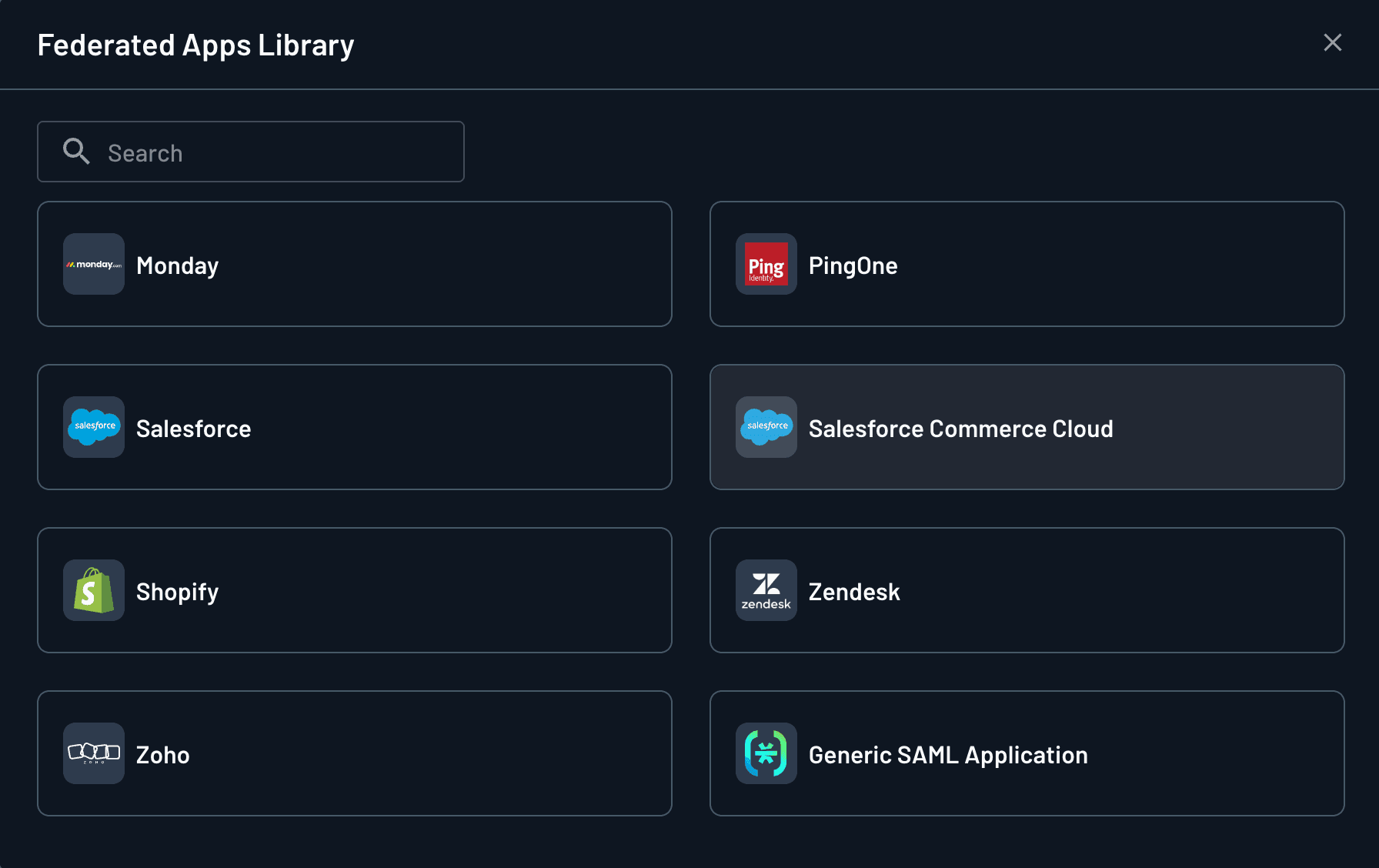Viewport: 1379px width, 868px height.
Task: Click the Salesforce Commerce Cloud icon
Action: tap(766, 427)
